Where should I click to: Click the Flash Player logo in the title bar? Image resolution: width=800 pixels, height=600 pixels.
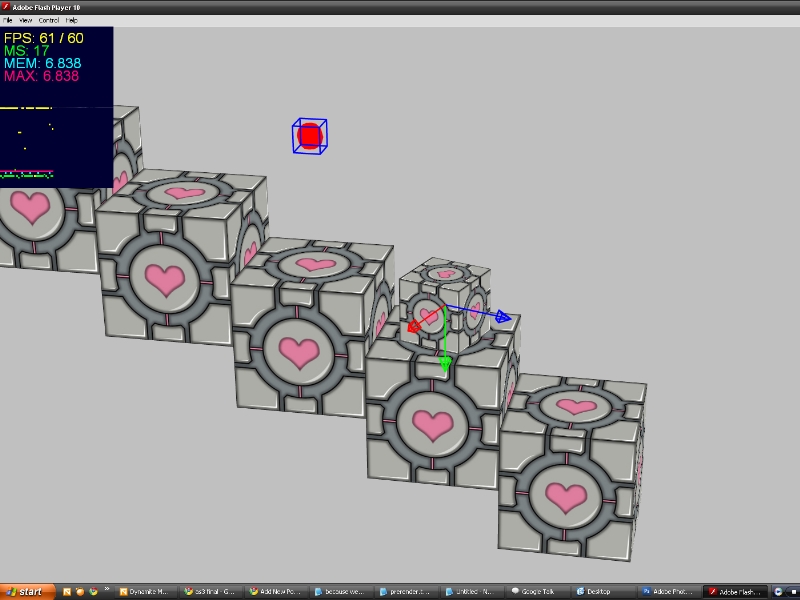tap(6, 6)
